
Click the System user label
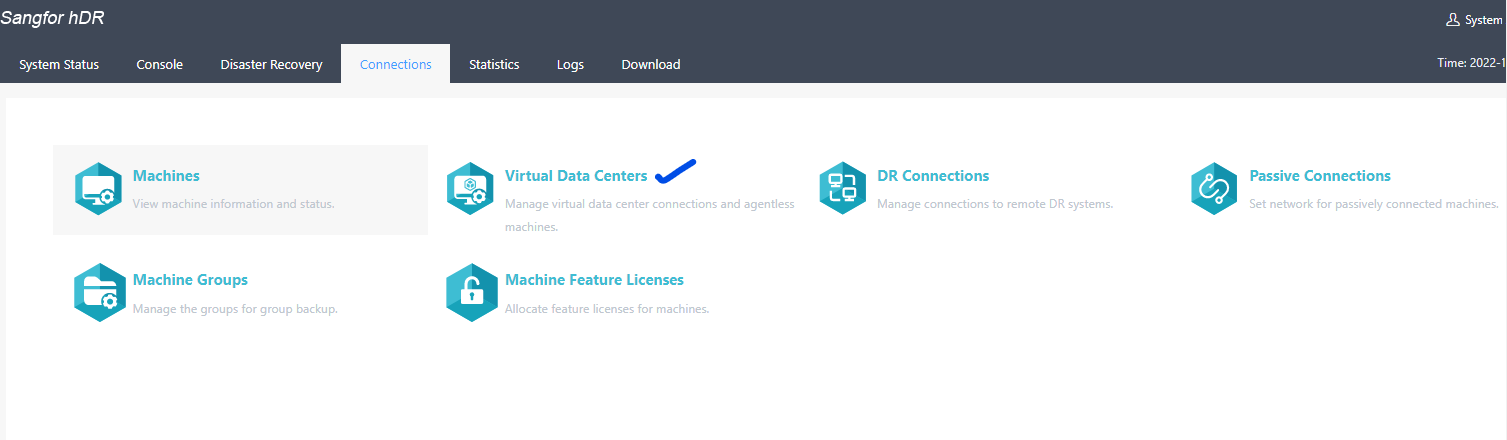click(1485, 20)
